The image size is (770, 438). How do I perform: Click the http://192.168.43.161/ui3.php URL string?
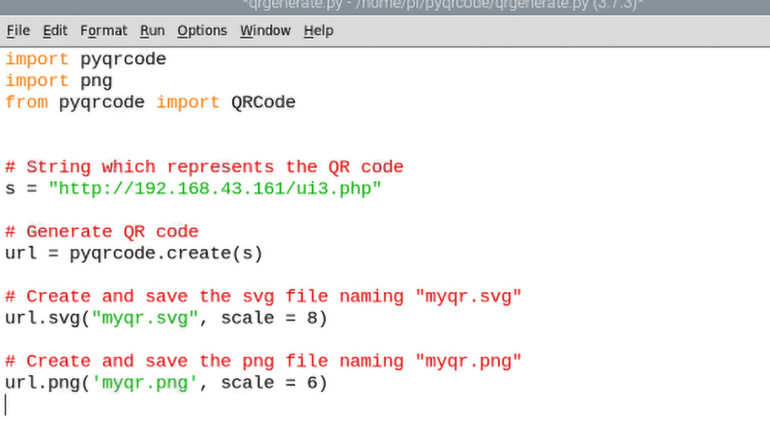[x=215, y=188]
